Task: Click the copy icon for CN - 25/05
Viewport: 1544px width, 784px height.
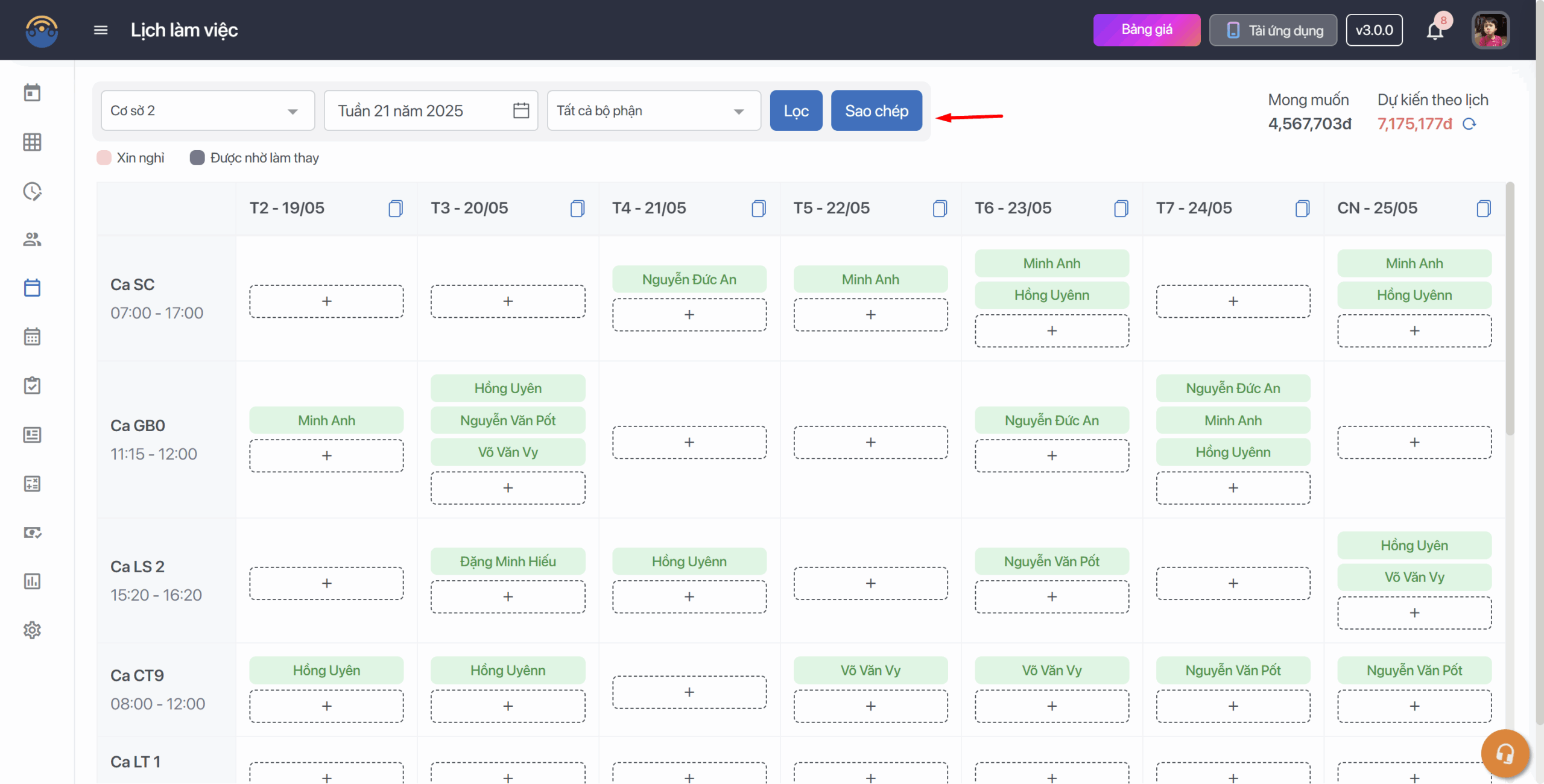Action: [1484, 209]
